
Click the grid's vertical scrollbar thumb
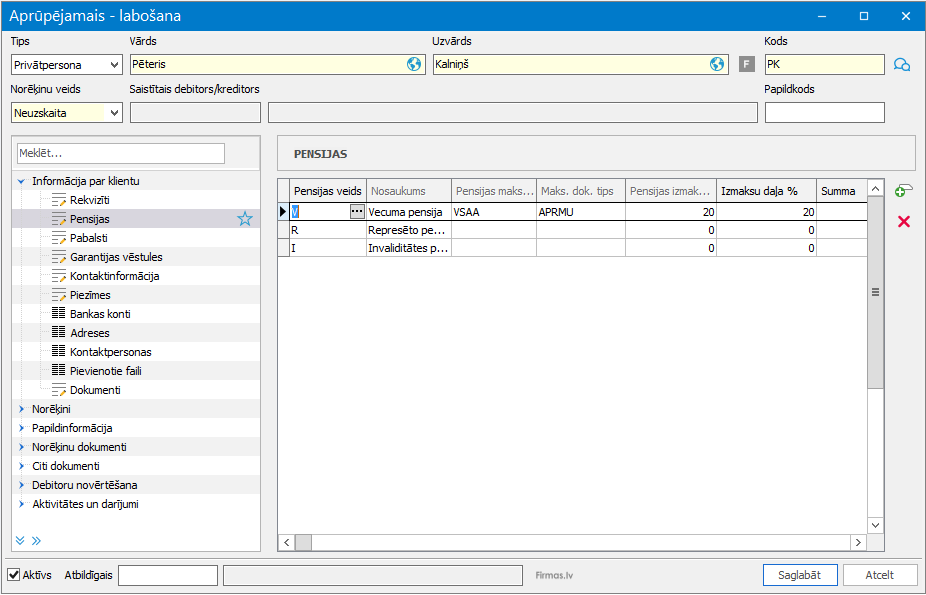(x=875, y=293)
